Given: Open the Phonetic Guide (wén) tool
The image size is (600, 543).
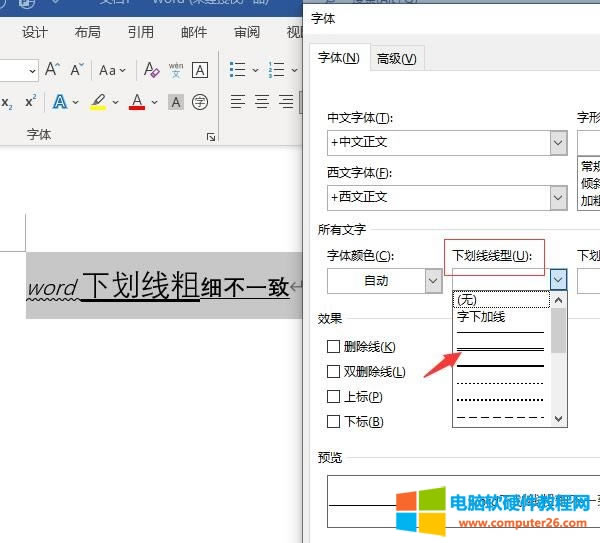Looking at the screenshot, I should click(176, 70).
